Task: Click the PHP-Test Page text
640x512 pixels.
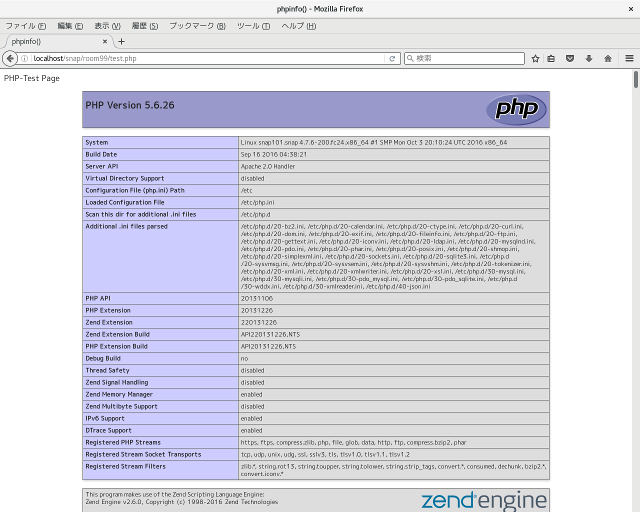Action: click(32, 78)
